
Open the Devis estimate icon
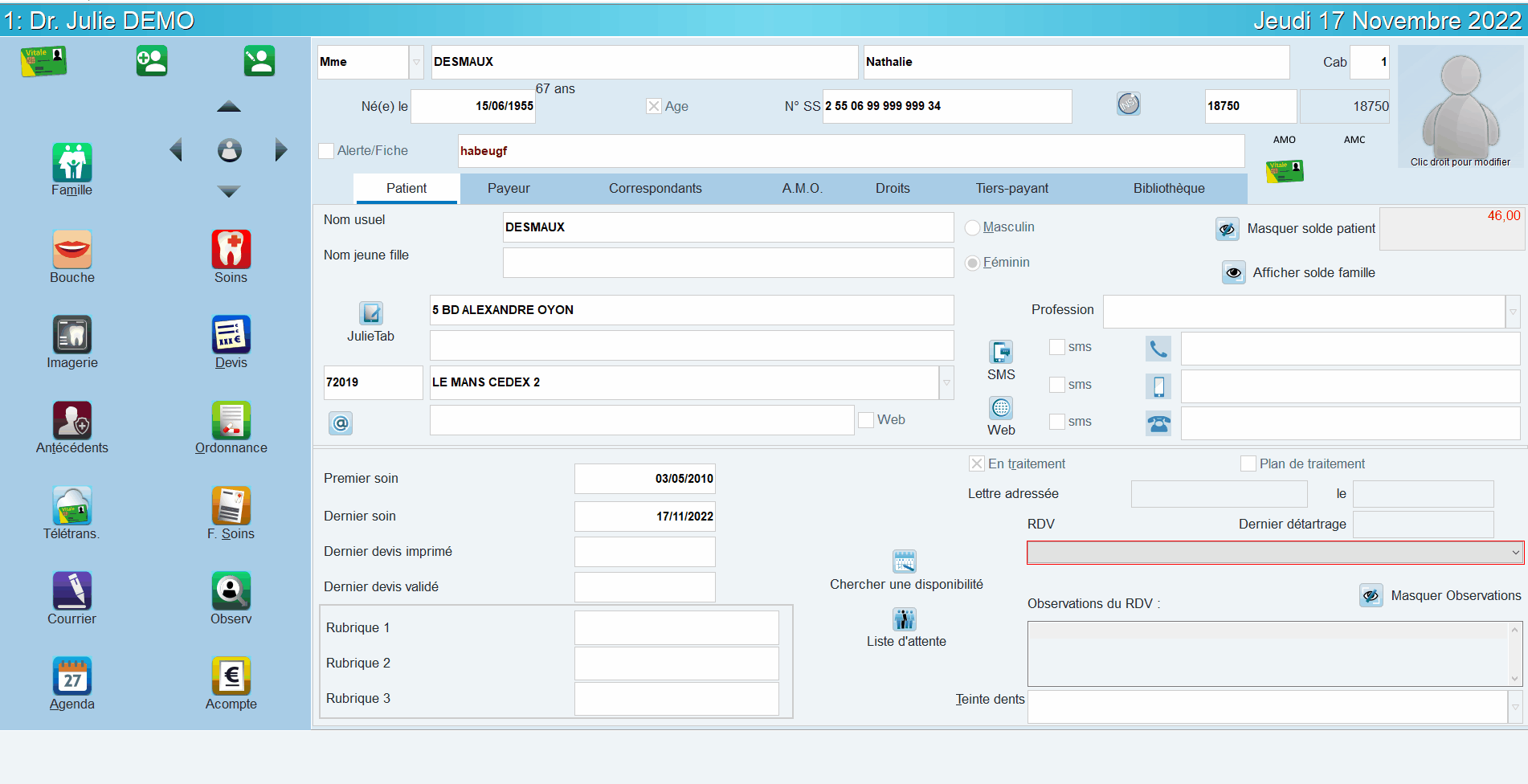coord(231,334)
